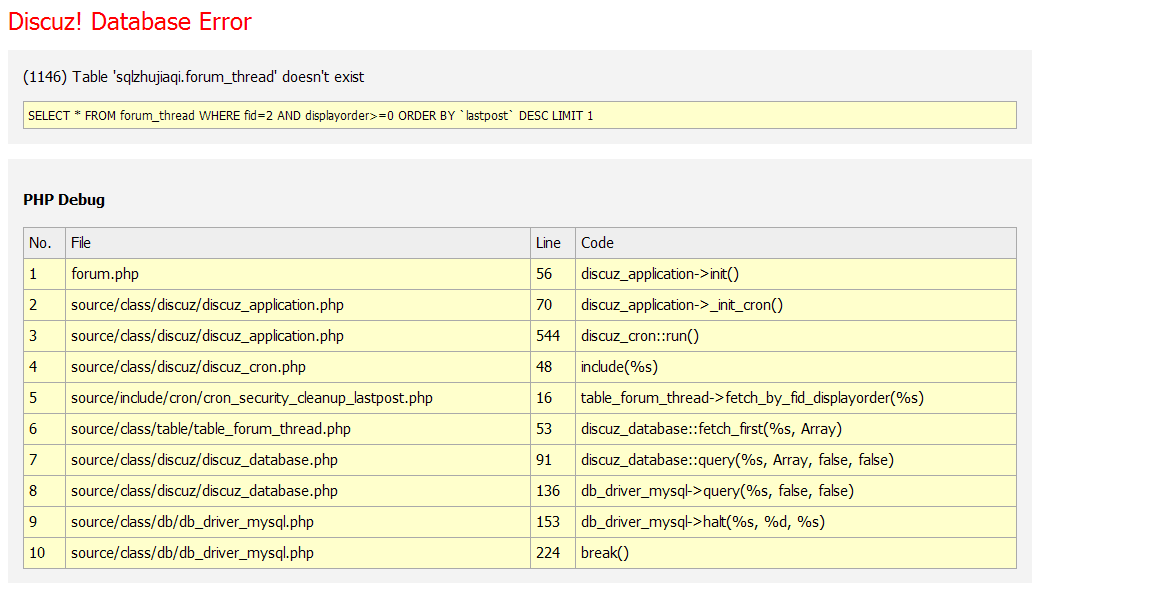Select discuz_database.php file in row 7

298,460
